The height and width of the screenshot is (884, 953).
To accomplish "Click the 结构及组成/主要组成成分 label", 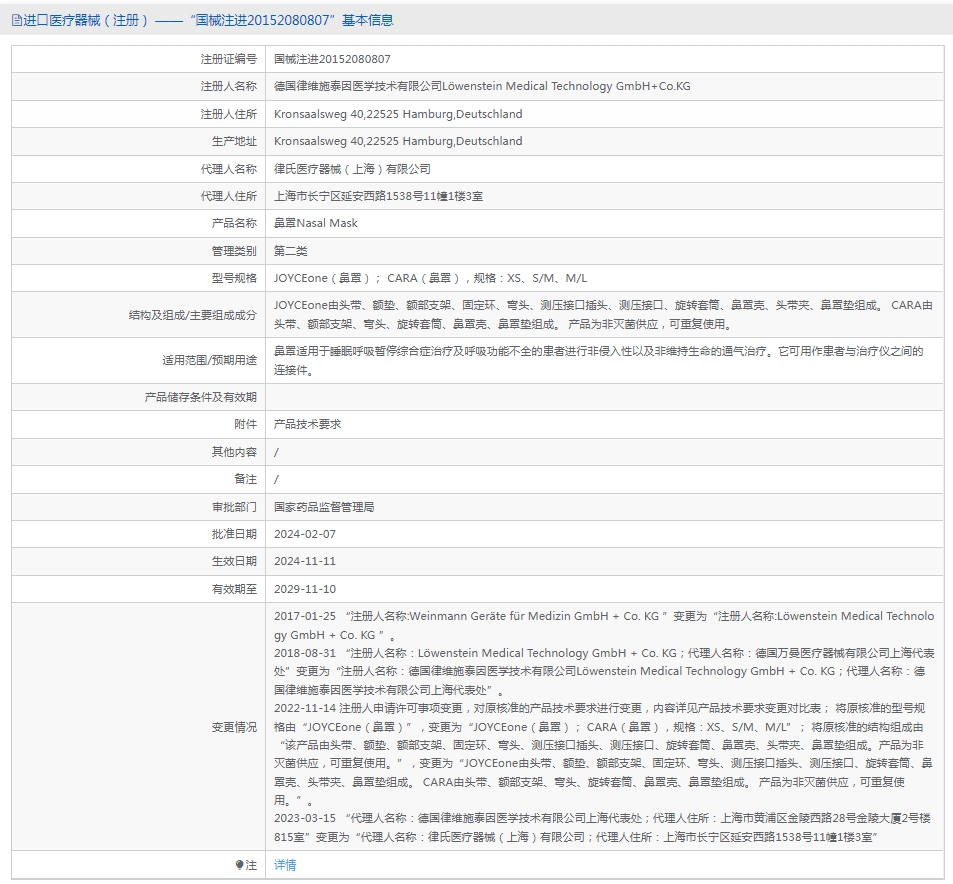I will [x=193, y=315].
